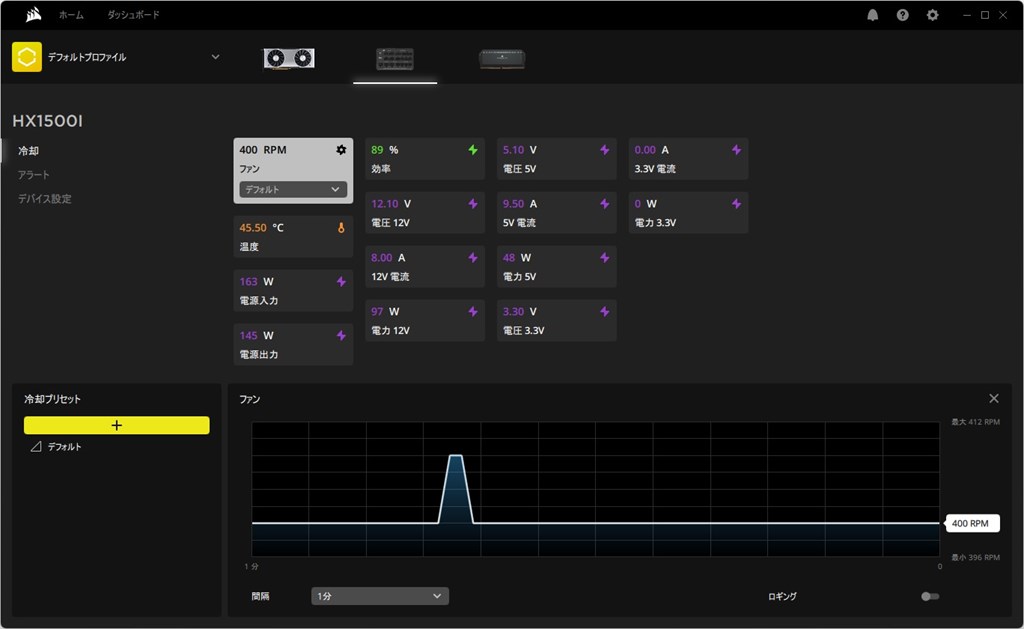Select the デバイス設定 sidebar item
The width and height of the screenshot is (1024, 629).
point(44,199)
